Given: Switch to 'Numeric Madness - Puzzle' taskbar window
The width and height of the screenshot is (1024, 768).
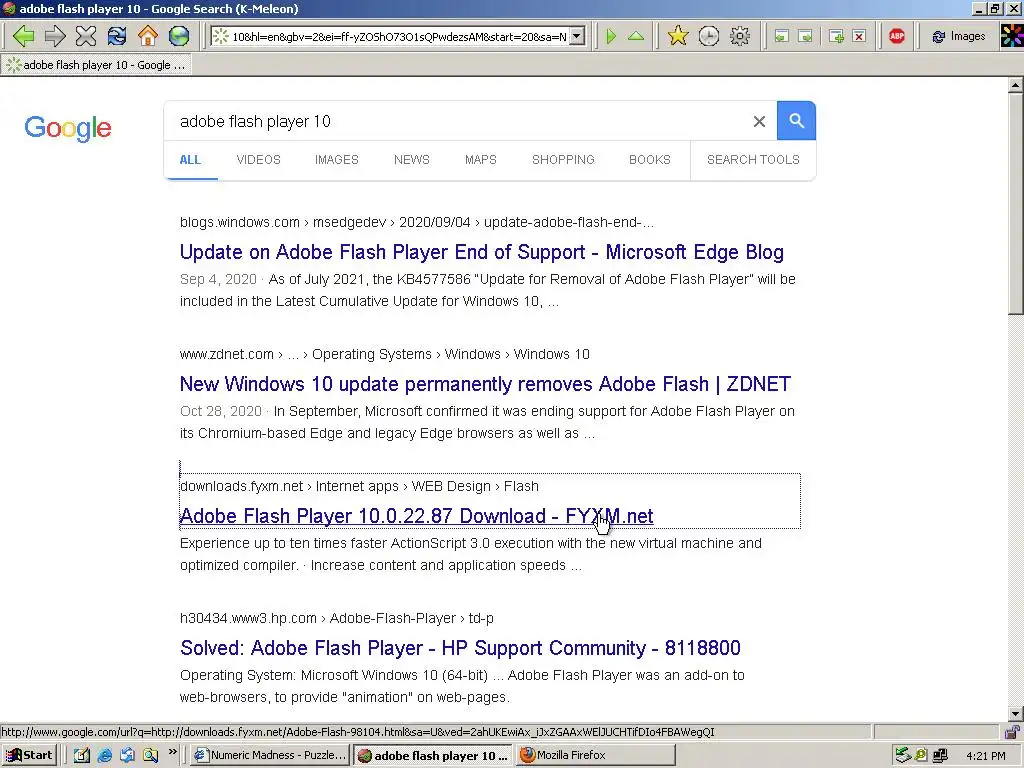Looking at the screenshot, I should (x=270, y=755).
